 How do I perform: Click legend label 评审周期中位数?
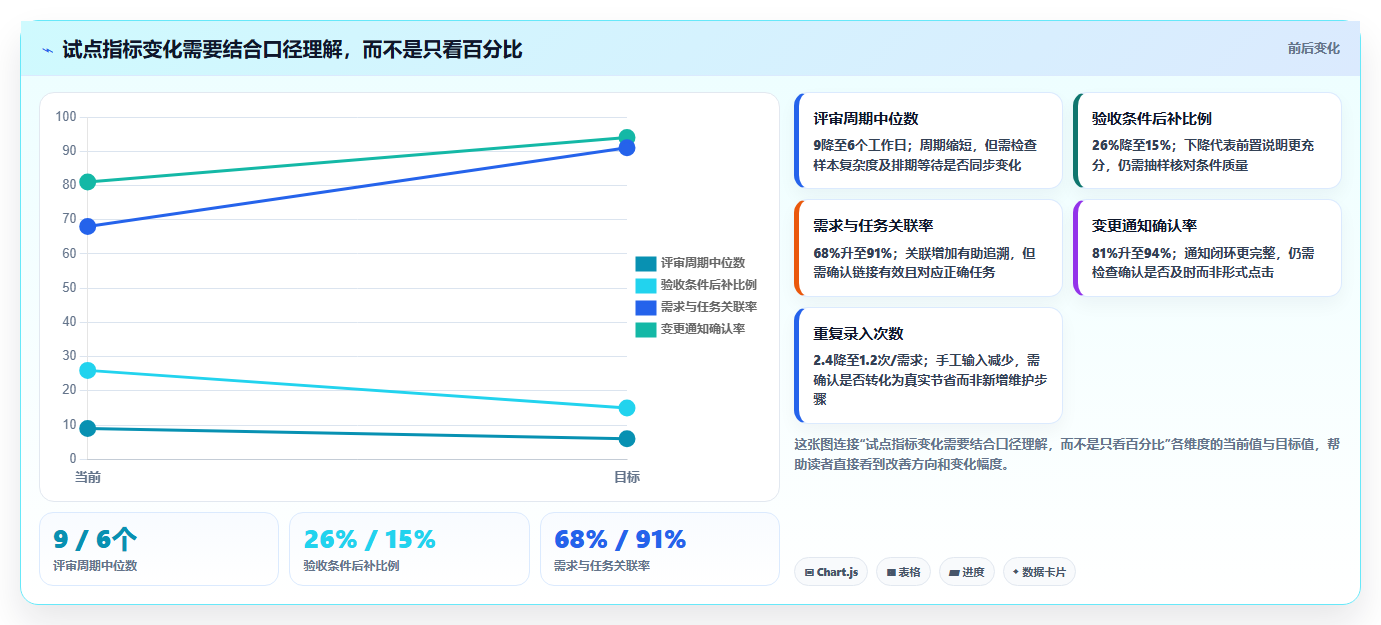703,263
